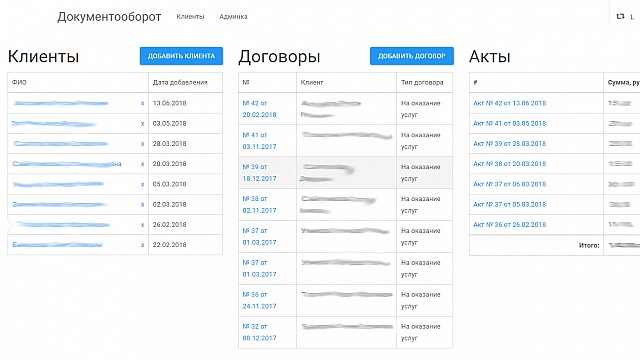
Task: Click the Документооборот site title
Action: pos(109,17)
